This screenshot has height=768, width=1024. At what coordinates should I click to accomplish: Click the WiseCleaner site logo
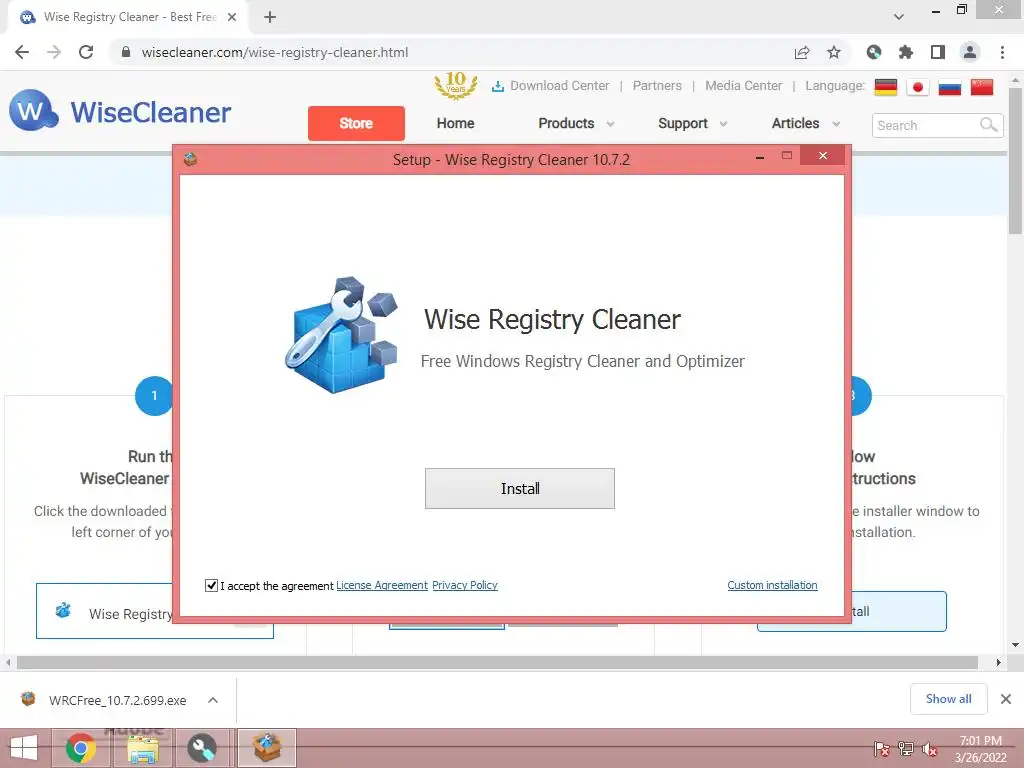[120, 111]
